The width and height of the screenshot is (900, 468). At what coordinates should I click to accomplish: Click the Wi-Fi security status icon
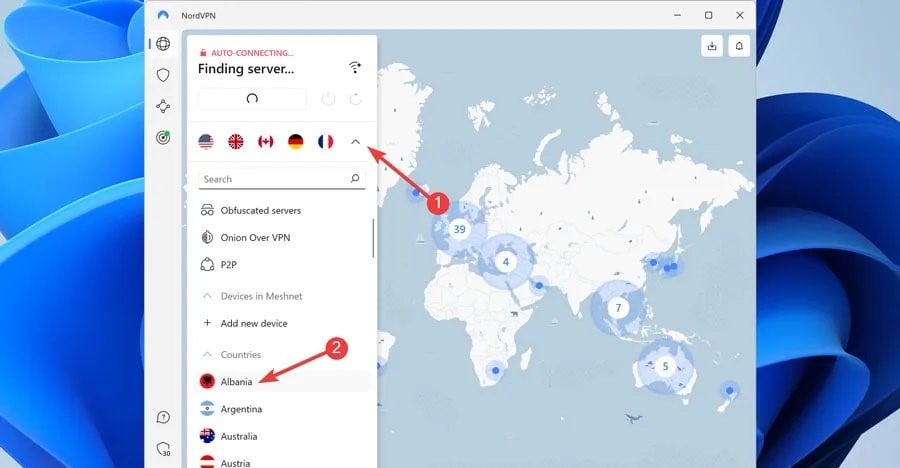coord(355,67)
